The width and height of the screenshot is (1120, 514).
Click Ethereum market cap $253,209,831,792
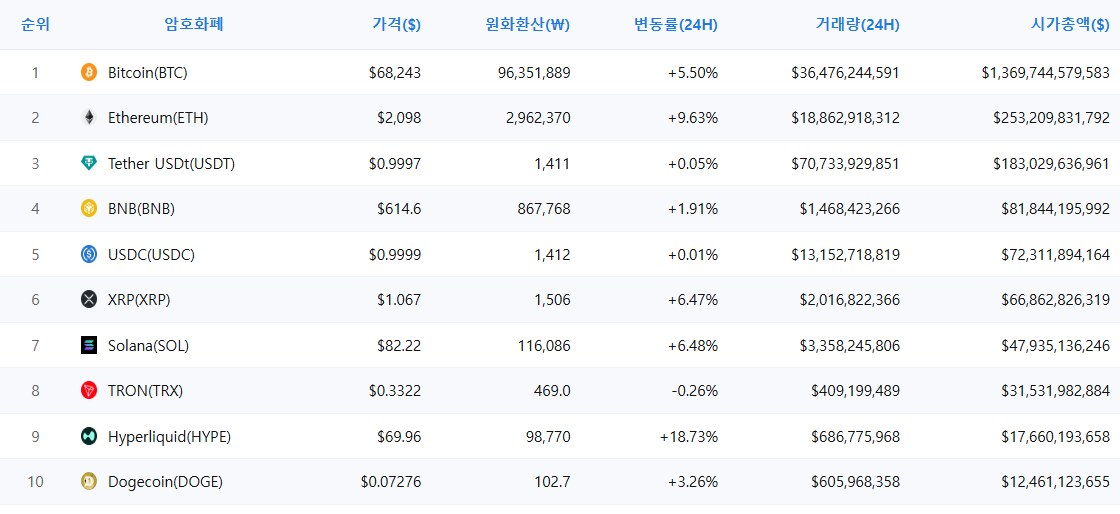[x=1051, y=119]
